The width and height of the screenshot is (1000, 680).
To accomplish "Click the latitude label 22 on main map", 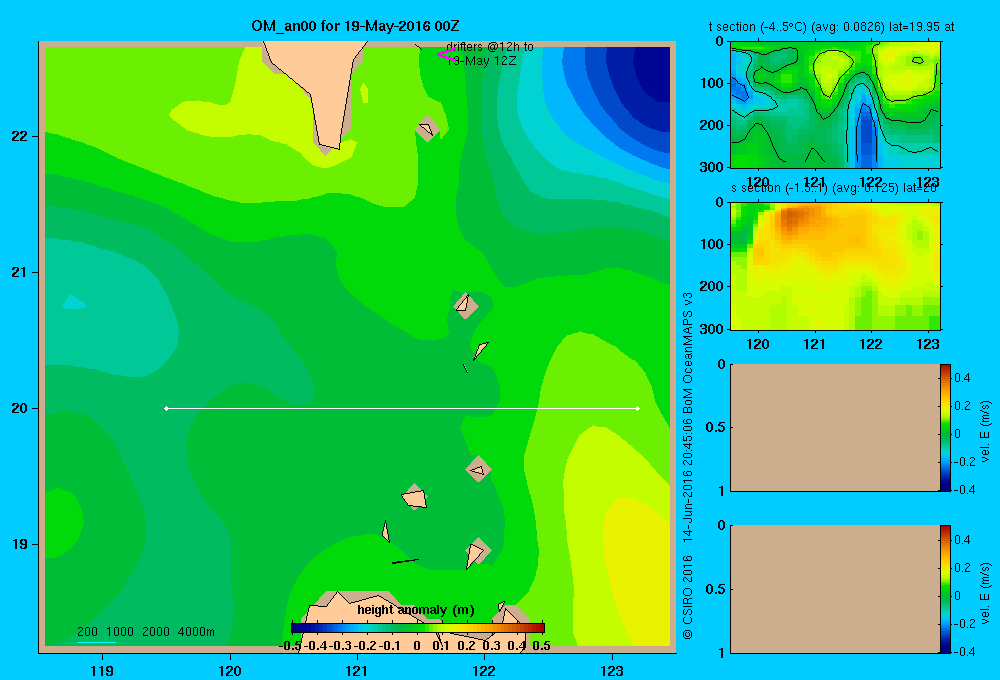I will 20,136.
